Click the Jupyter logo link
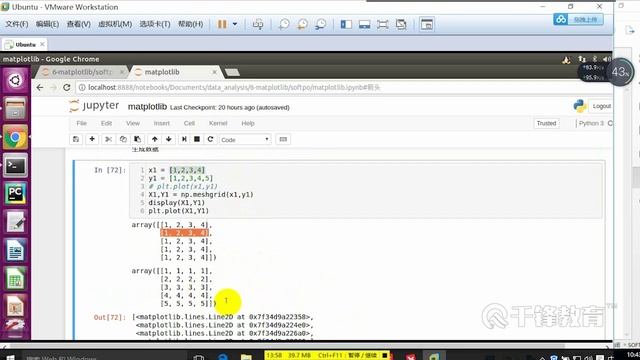The image size is (640, 360). (x=94, y=106)
